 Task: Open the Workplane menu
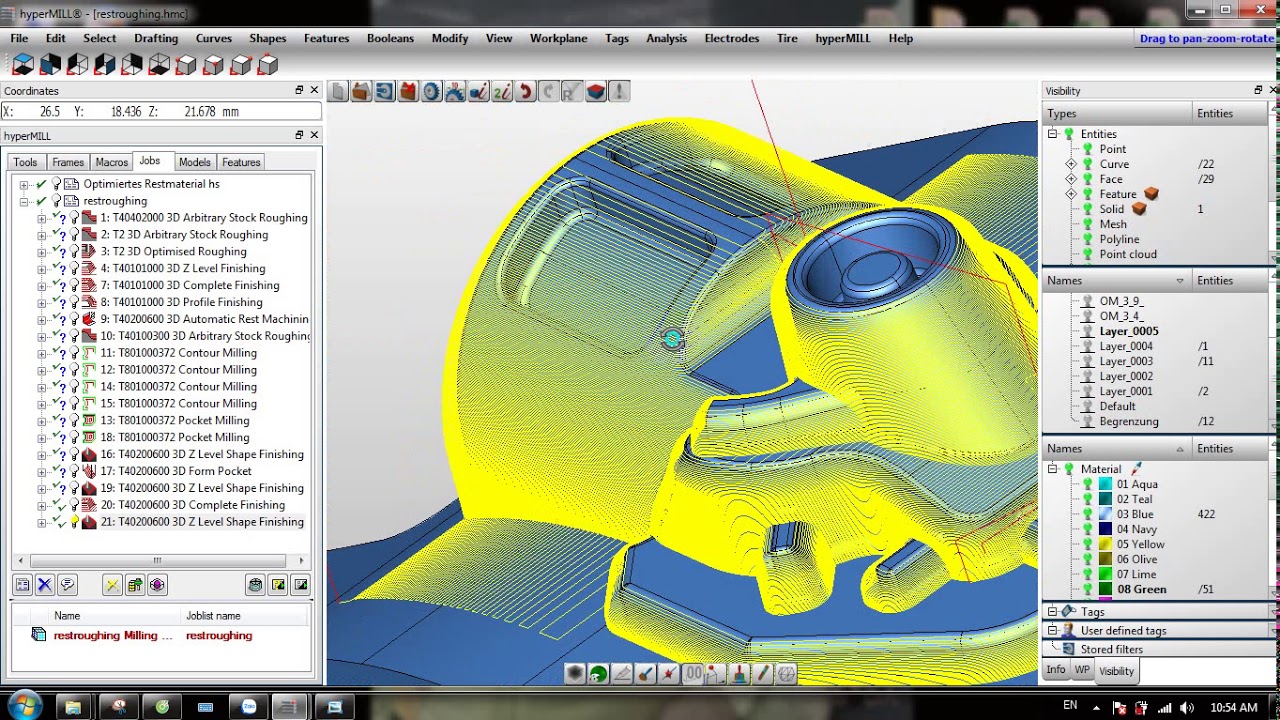coord(559,38)
